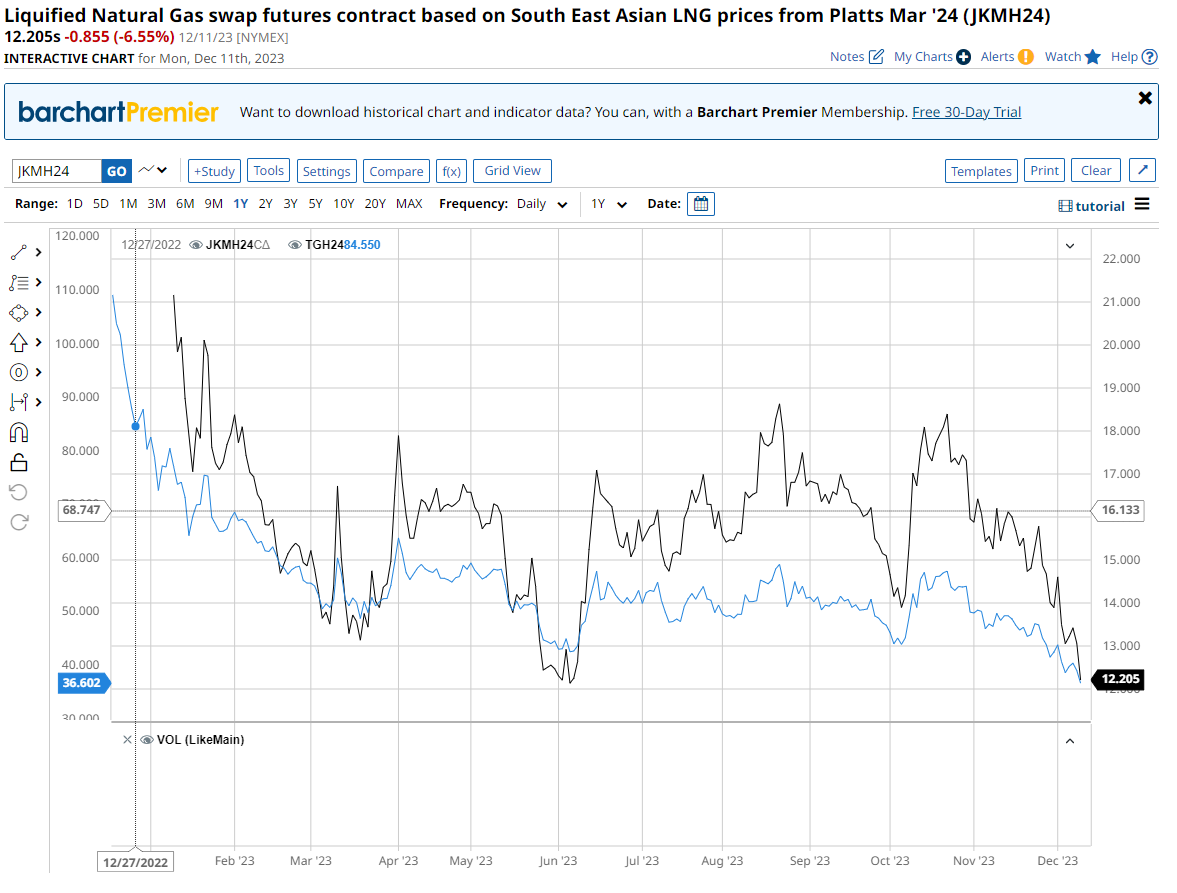Toggle visibility of VOL study

[x=147, y=740]
